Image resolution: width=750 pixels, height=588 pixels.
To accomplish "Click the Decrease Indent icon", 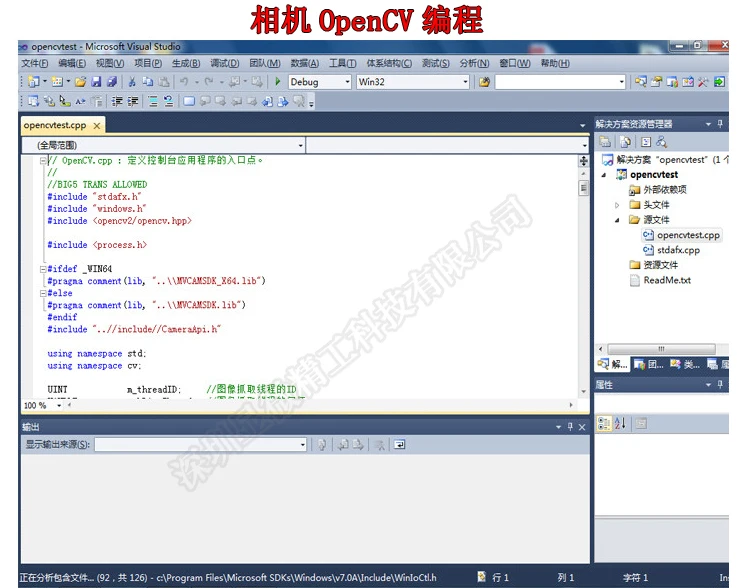I will tap(117, 101).
